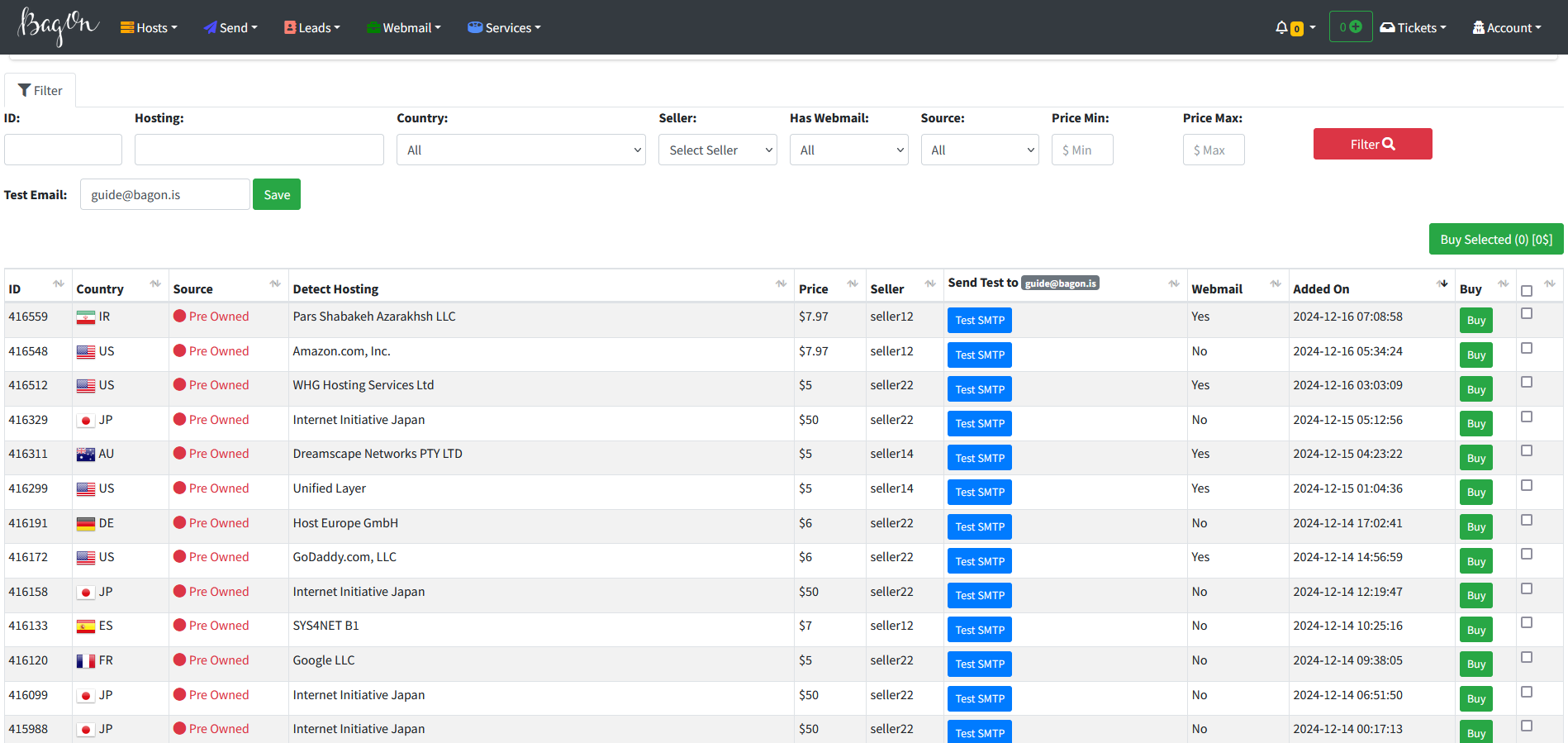Click sort arrows beside select-all checkbox
Viewport: 1568px width, 743px height.
click(x=1550, y=283)
